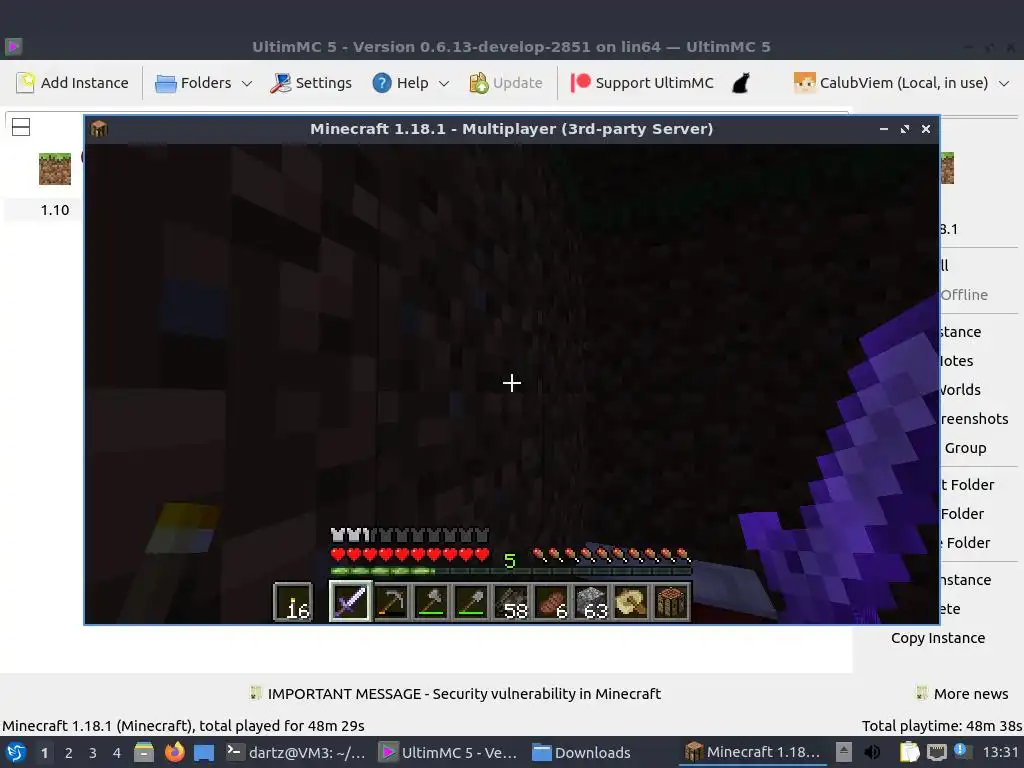Switch to the UltimMC 5 taskbar entry

click(x=449, y=752)
